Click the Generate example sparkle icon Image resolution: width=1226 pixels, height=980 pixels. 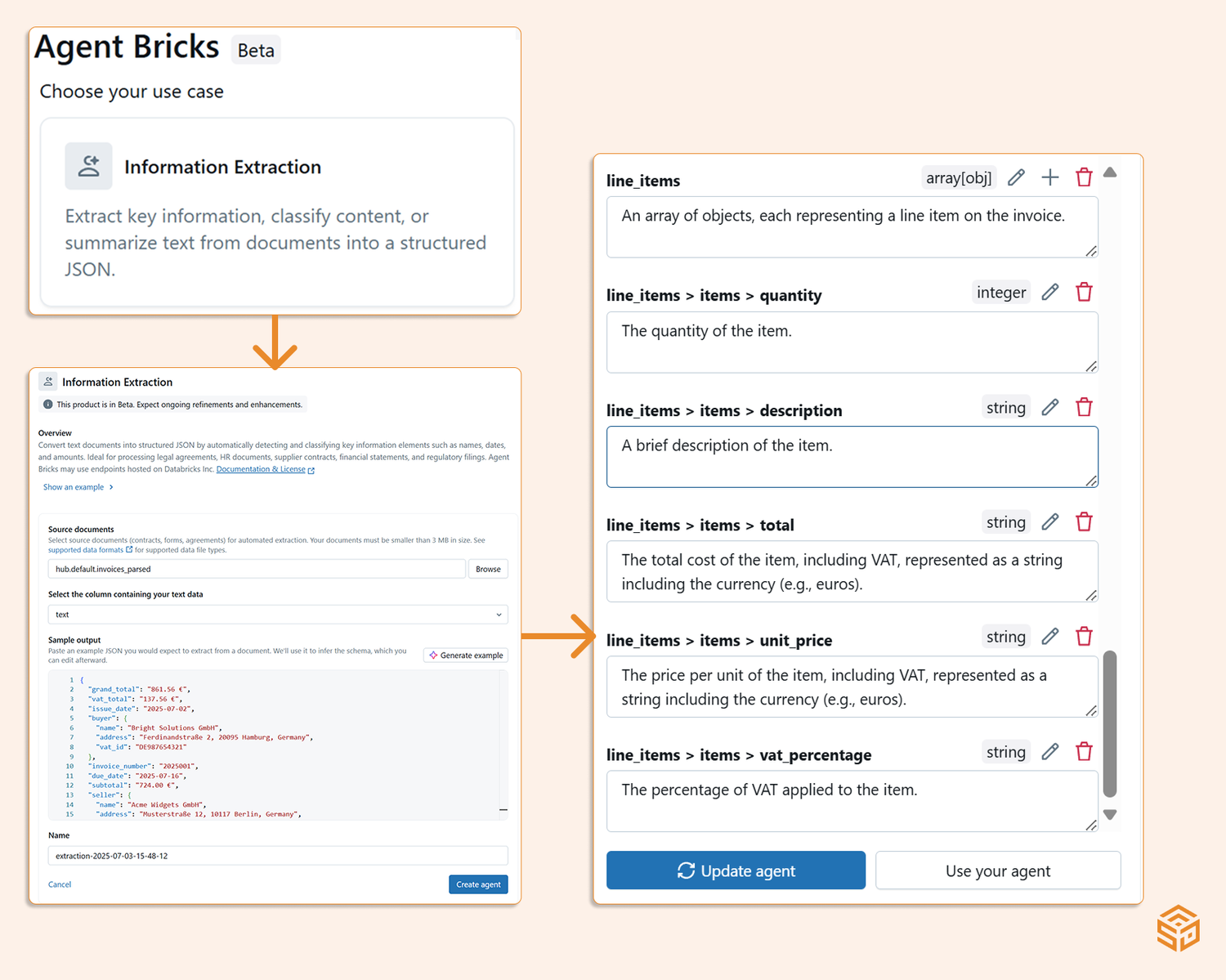click(x=434, y=655)
